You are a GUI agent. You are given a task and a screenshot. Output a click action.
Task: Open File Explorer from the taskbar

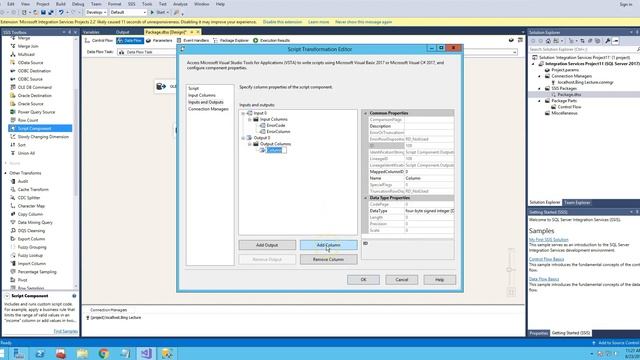point(82,353)
